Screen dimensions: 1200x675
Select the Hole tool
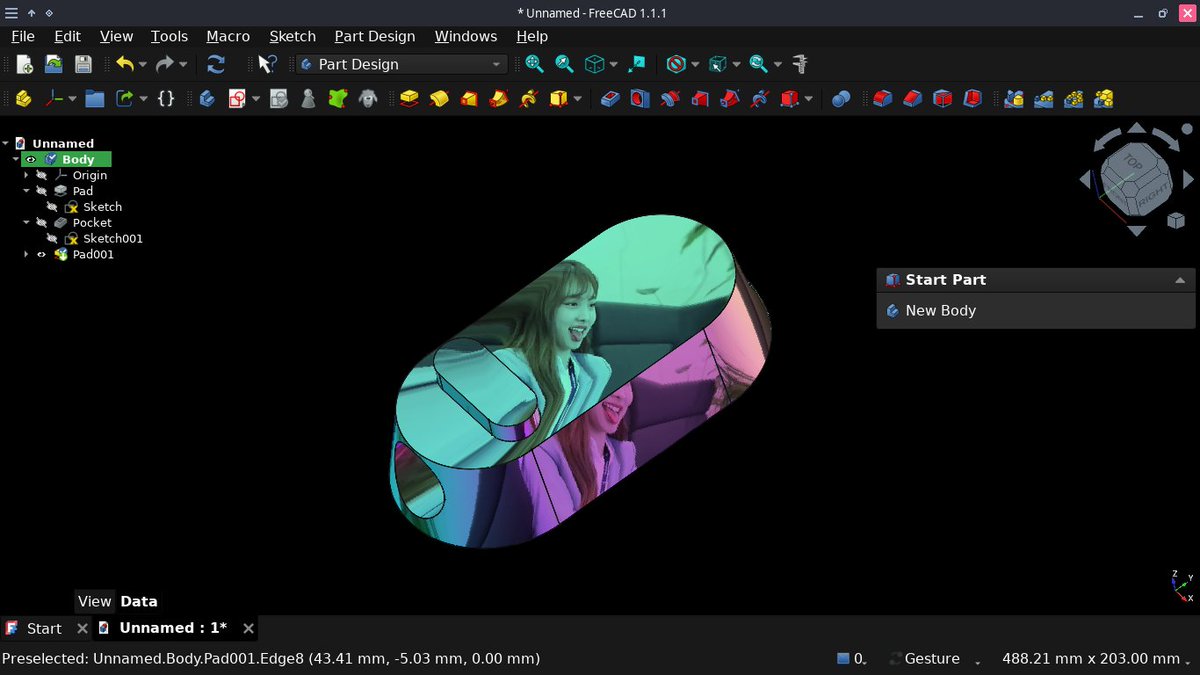[x=640, y=99]
